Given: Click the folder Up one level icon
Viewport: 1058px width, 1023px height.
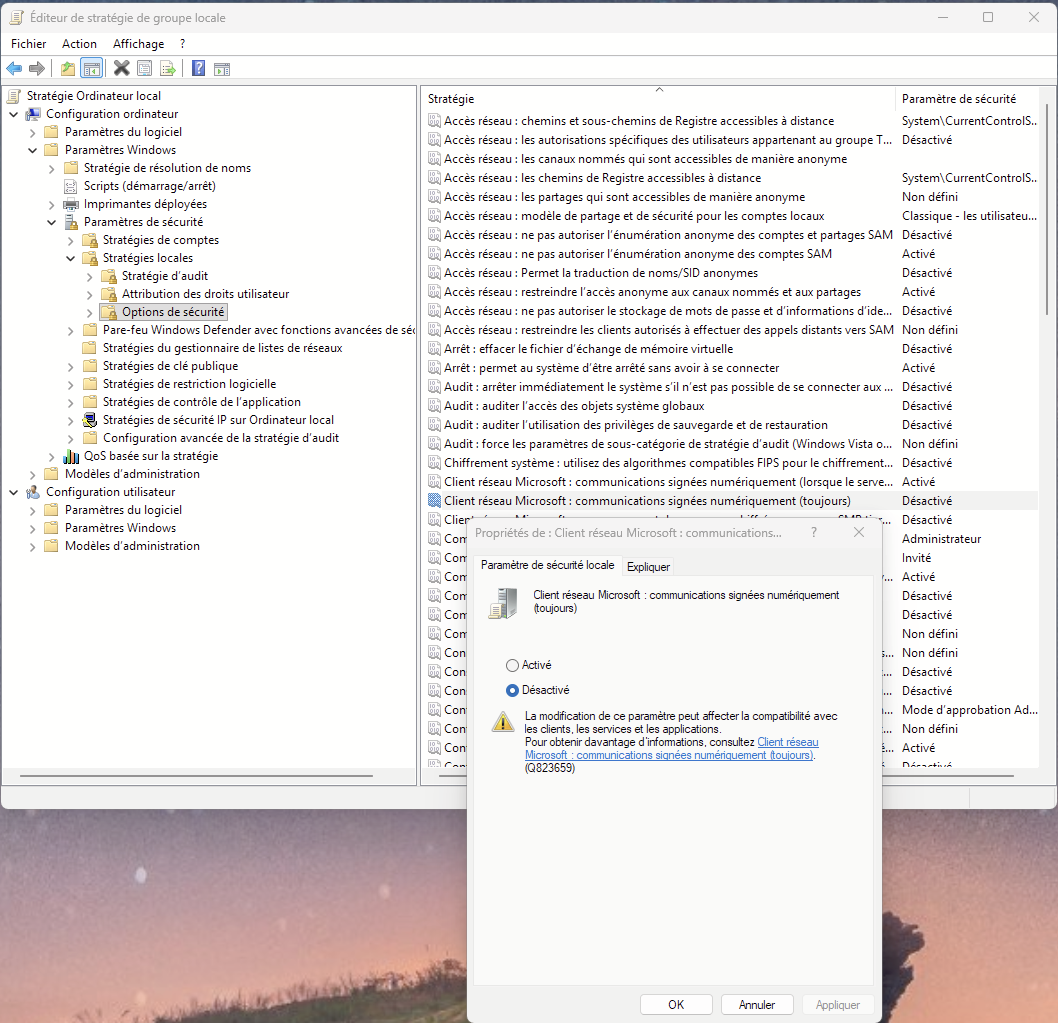Looking at the screenshot, I should point(68,68).
